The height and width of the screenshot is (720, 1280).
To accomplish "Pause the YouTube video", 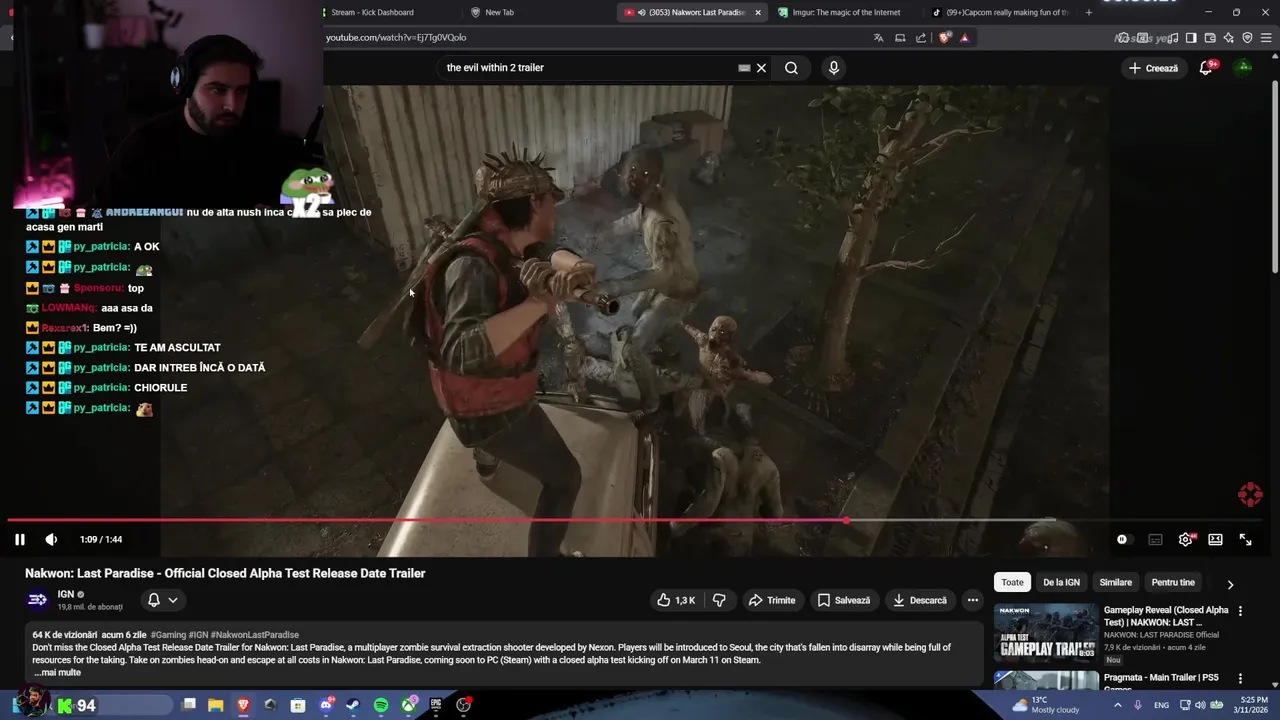I will click(x=19, y=539).
